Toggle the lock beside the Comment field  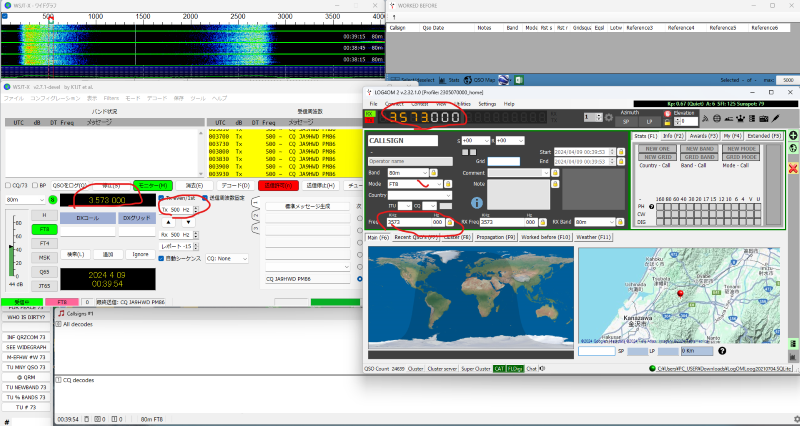pyautogui.click(x=555, y=173)
